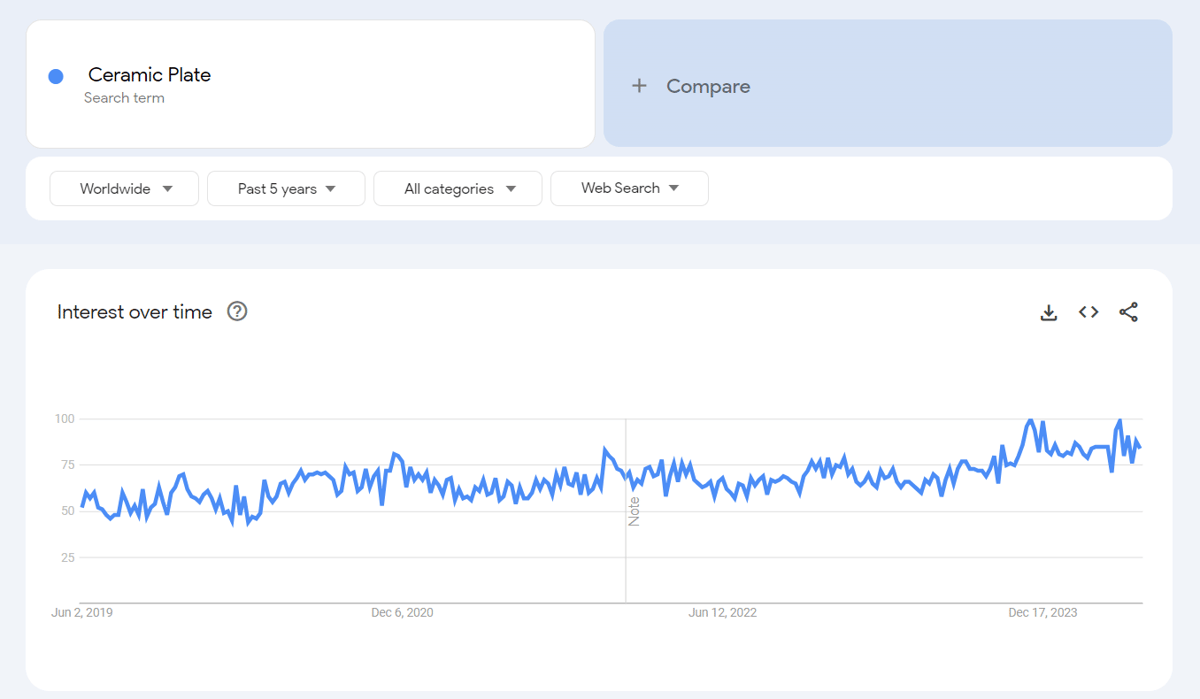Edit the Ceramic Plate search term
Viewport: 1200px width, 699px height.
[149, 75]
